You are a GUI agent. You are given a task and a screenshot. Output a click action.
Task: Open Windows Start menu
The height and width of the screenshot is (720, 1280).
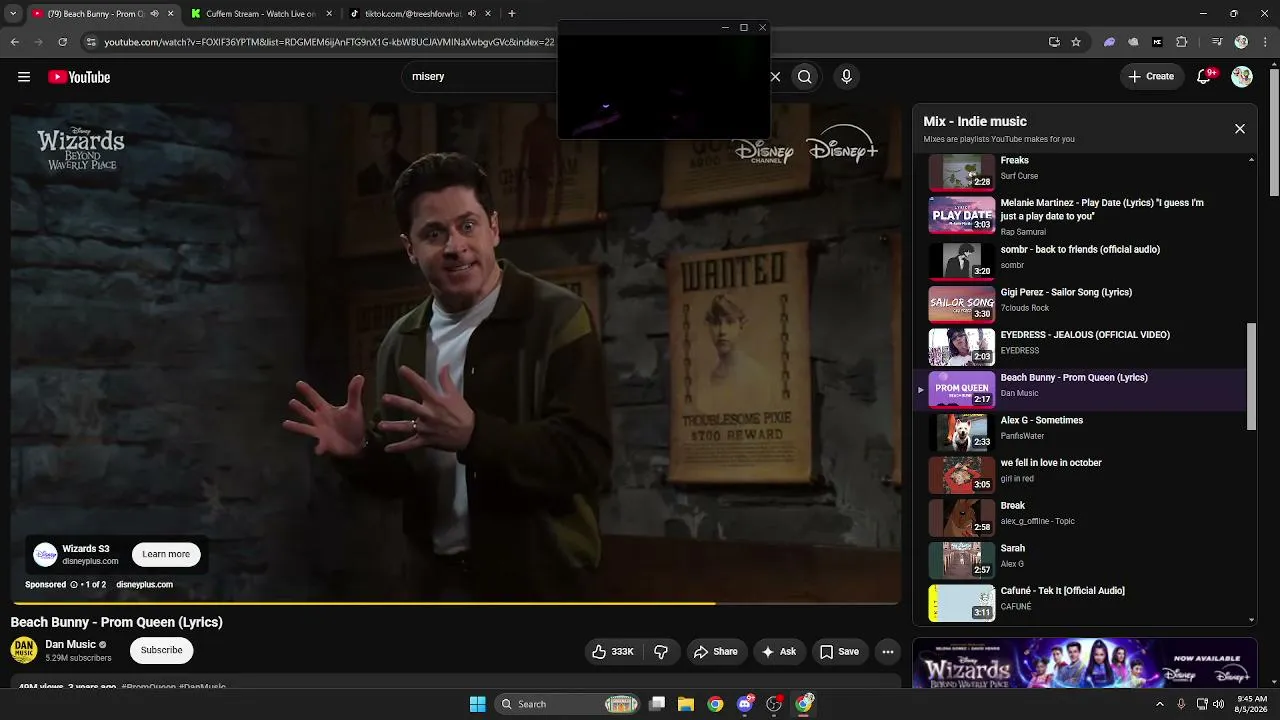478,704
